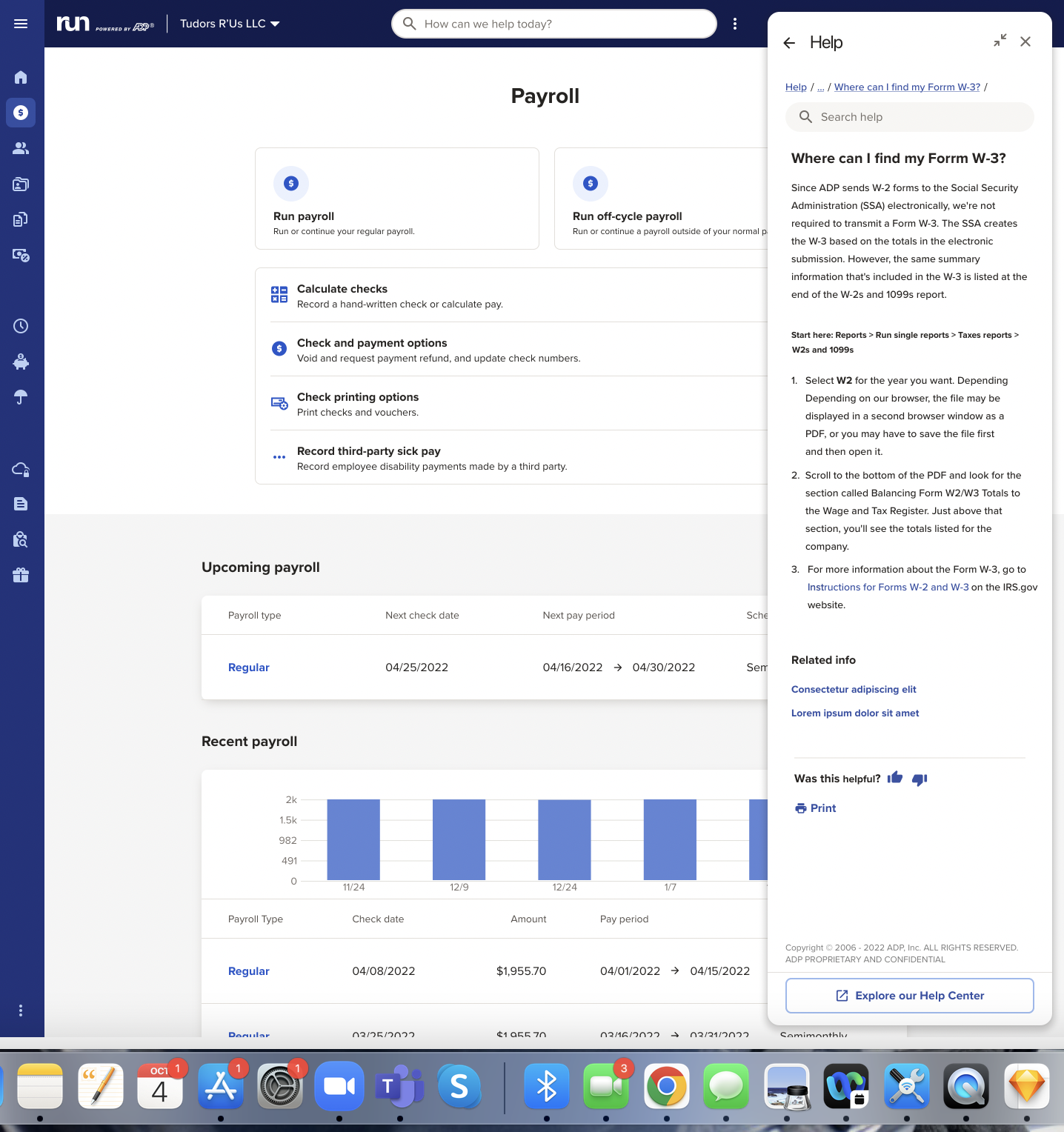Open the Run payroll card
Viewport: 1064px width, 1132px height.
(x=397, y=199)
